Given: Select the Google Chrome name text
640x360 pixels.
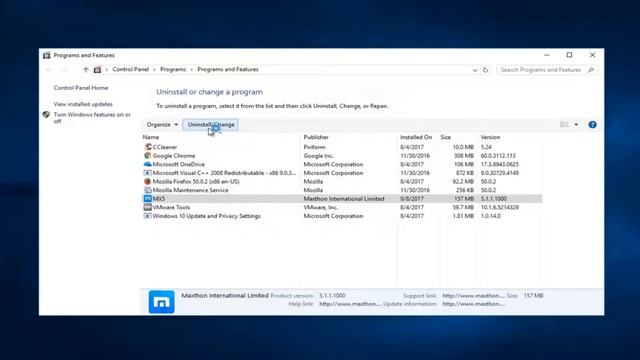Looking at the screenshot, I should point(174,156).
